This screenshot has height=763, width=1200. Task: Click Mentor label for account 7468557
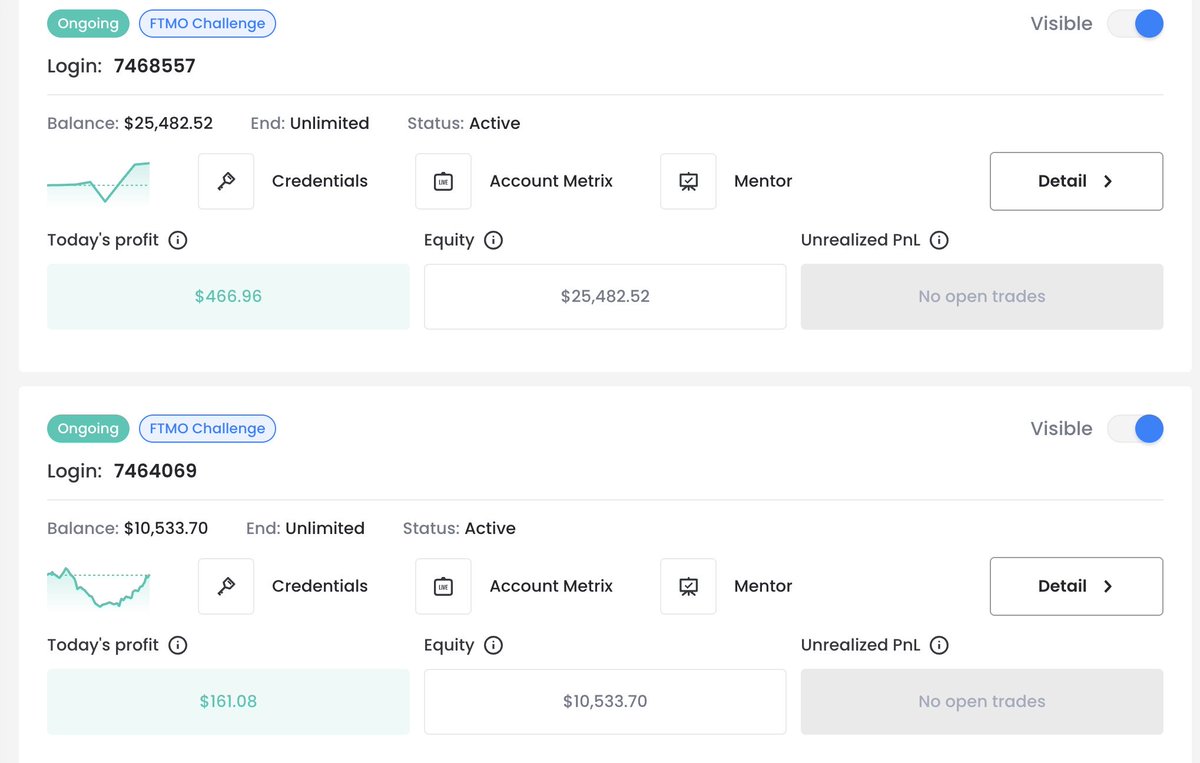pyautogui.click(x=763, y=181)
